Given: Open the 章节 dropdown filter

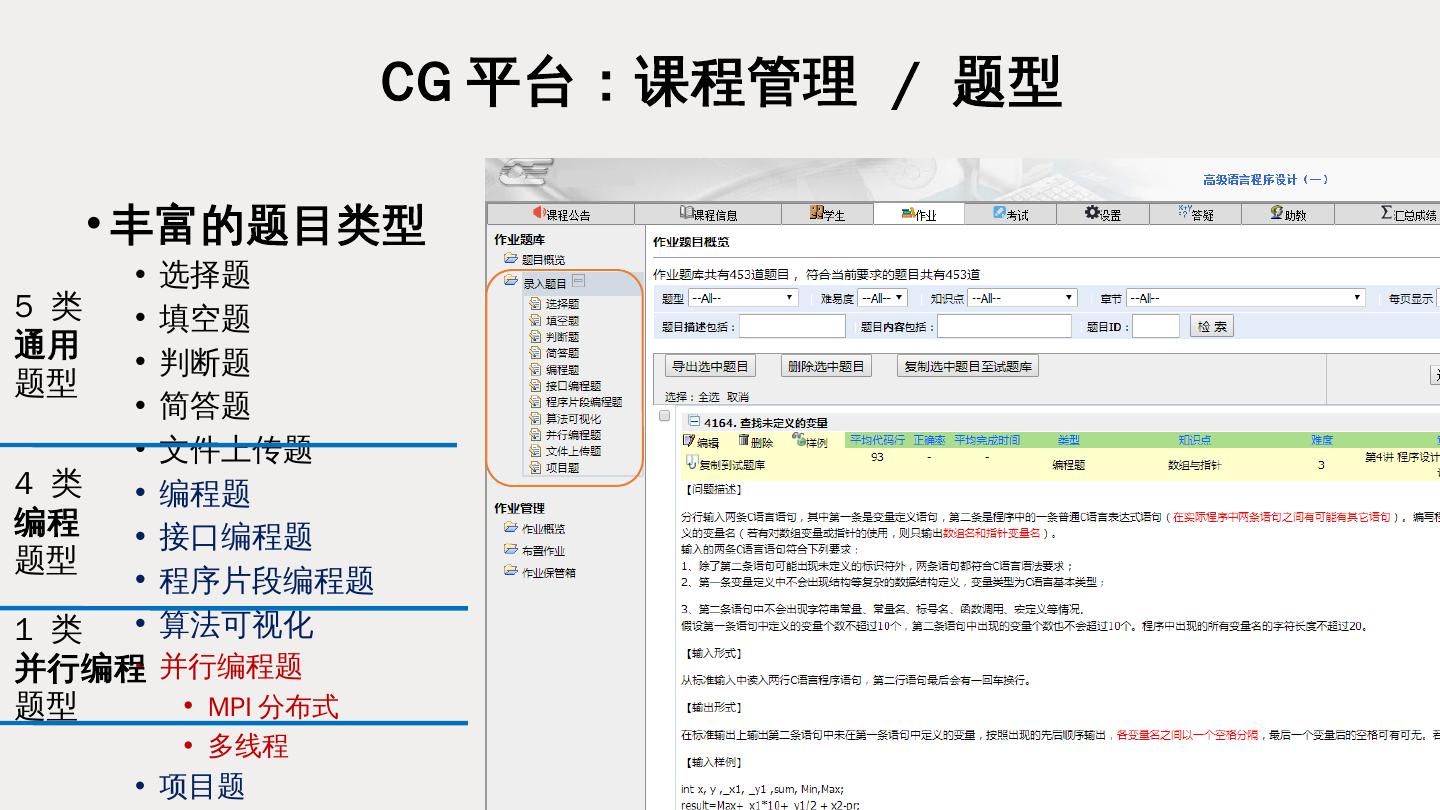Looking at the screenshot, I should 1245,298.
